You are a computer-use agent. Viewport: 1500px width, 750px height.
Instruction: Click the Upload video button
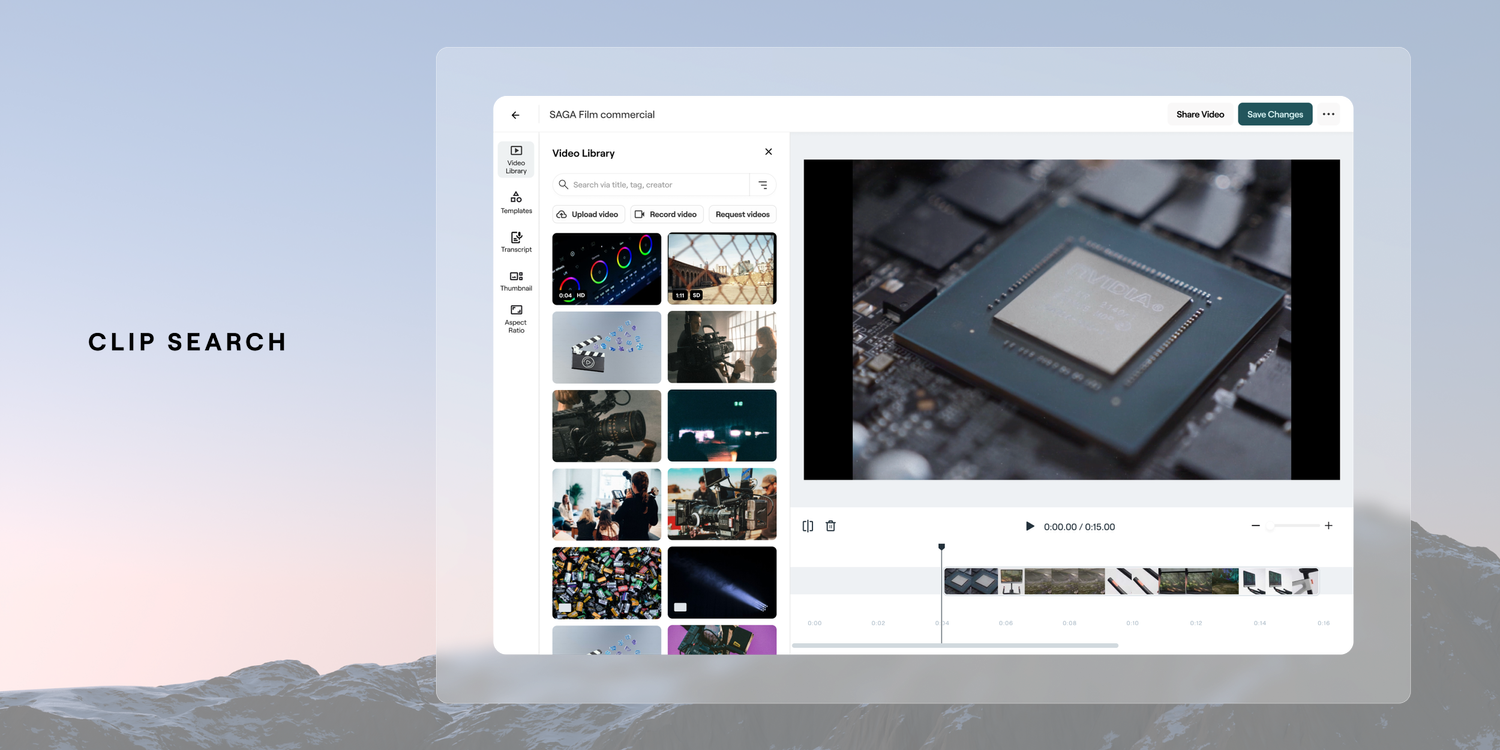(x=588, y=214)
